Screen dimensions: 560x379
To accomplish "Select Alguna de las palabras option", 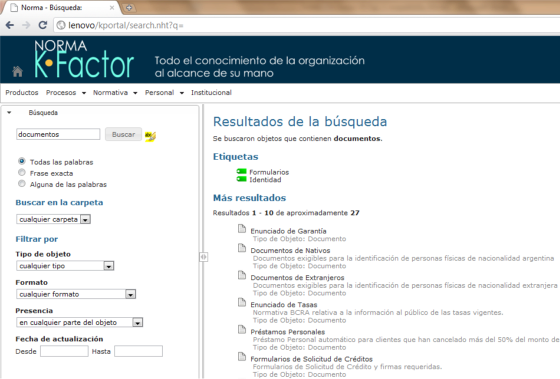I will pos(22,184).
